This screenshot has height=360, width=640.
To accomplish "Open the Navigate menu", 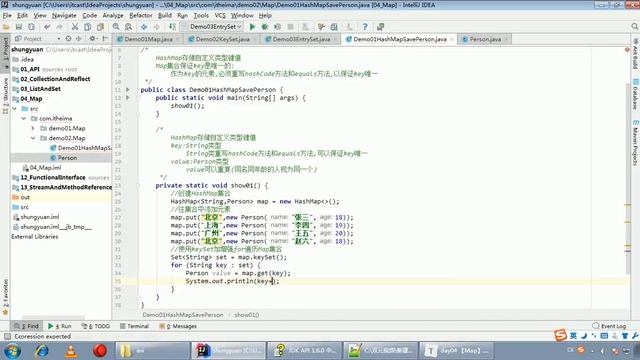I will point(64,16).
